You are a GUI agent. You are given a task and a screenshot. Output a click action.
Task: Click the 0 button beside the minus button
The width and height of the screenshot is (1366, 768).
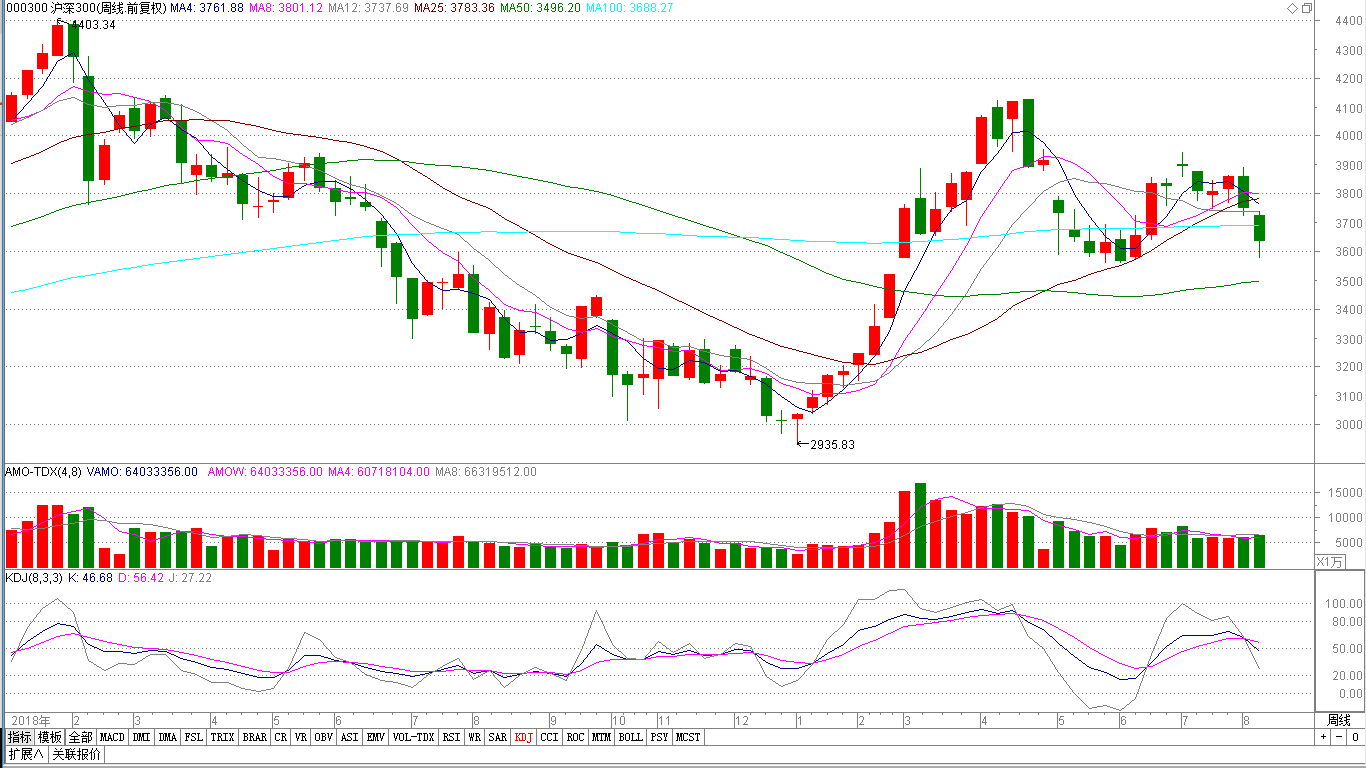[x=1355, y=737]
